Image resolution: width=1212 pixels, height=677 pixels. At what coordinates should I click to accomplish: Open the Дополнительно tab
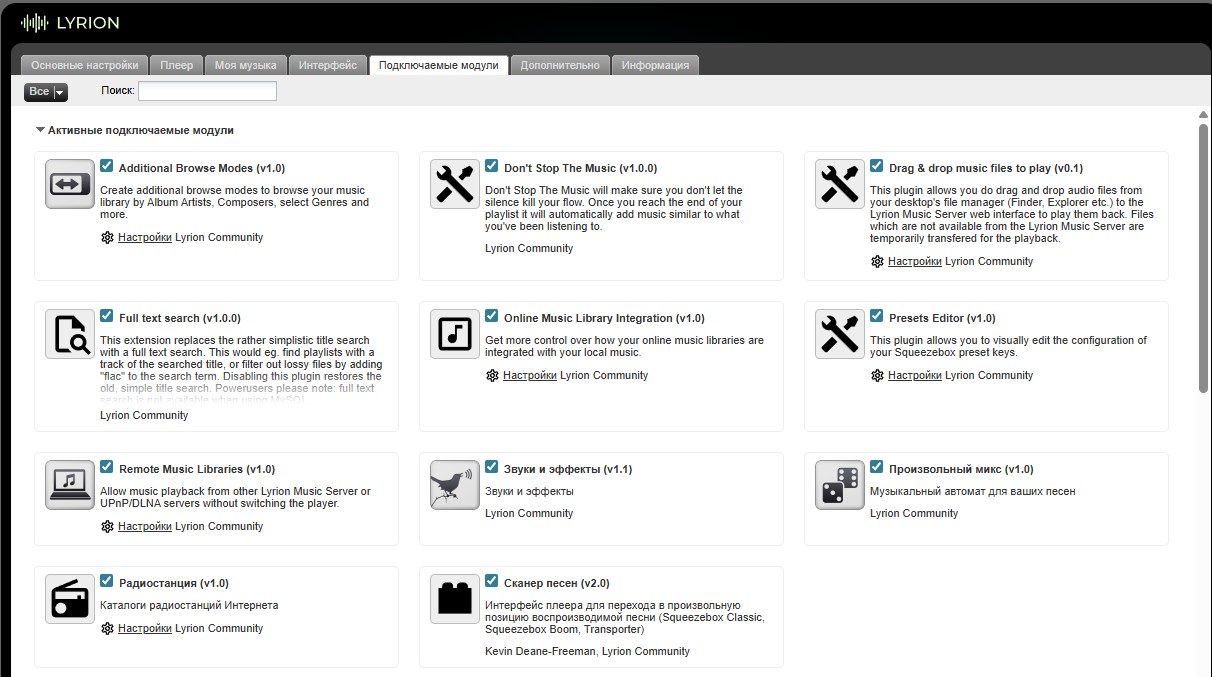click(x=560, y=65)
